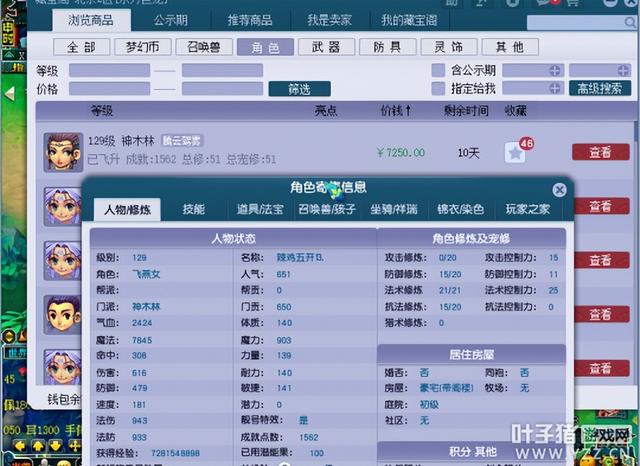Viewport: 640px width, 466px height.
Task: Tick the 含公示期 checkbox
Action: point(438,70)
